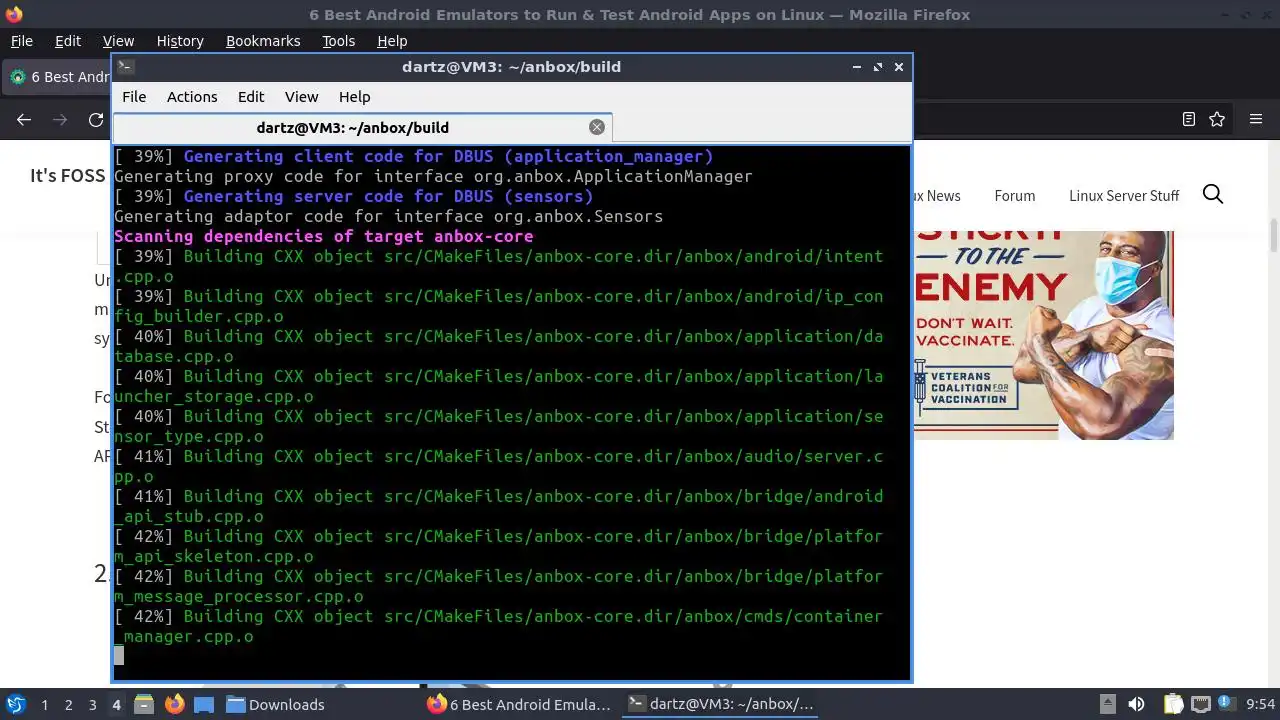Launch the file manager from taskbar
Viewport: 1280px width, 720px height.
(x=144, y=704)
